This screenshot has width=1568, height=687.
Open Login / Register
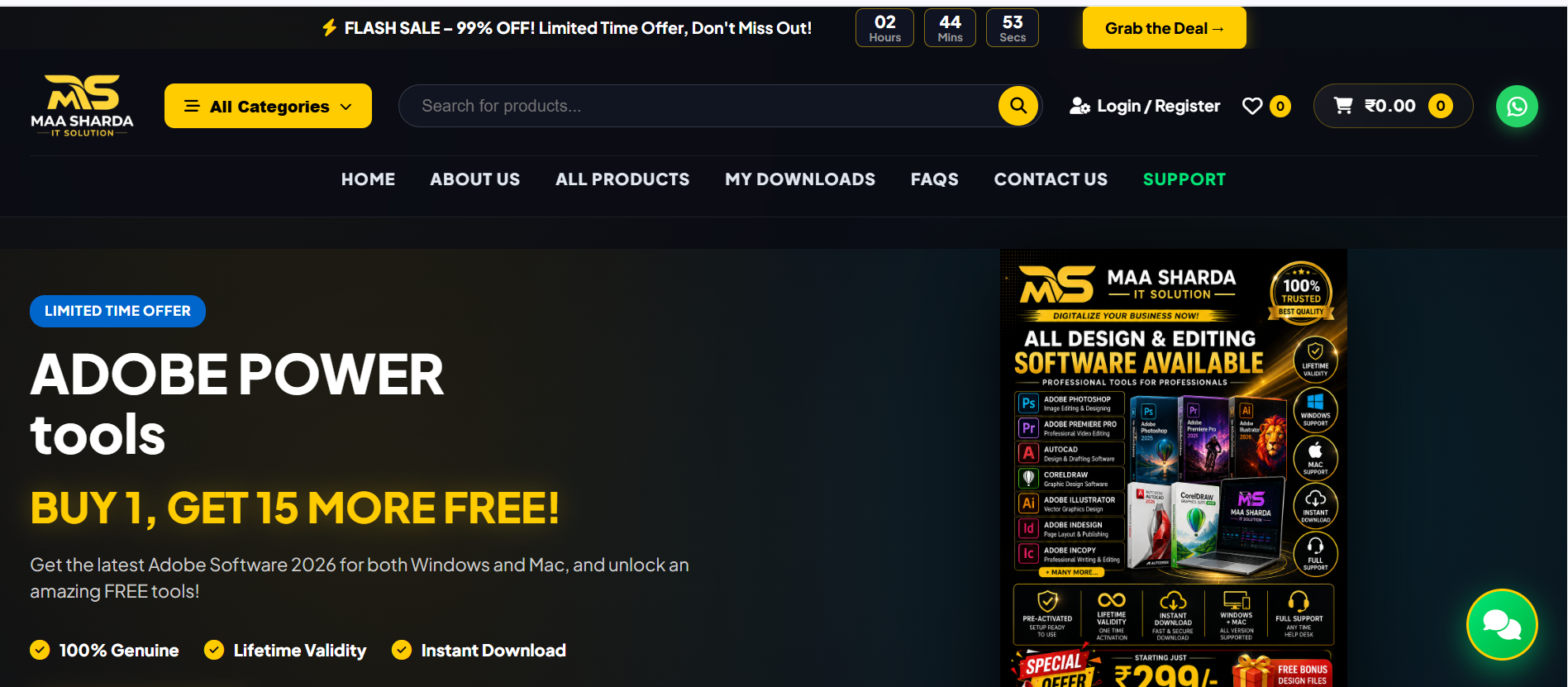tap(1158, 106)
